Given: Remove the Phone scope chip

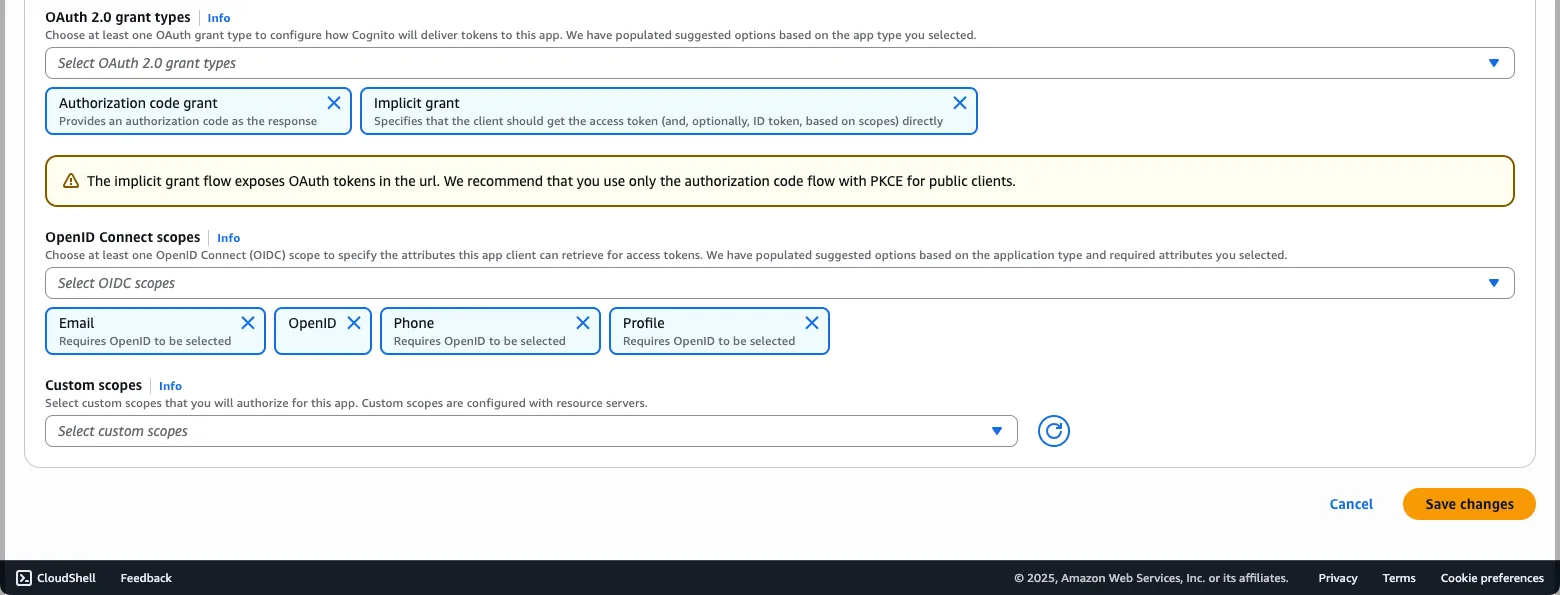Looking at the screenshot, I should pos(583,323).
